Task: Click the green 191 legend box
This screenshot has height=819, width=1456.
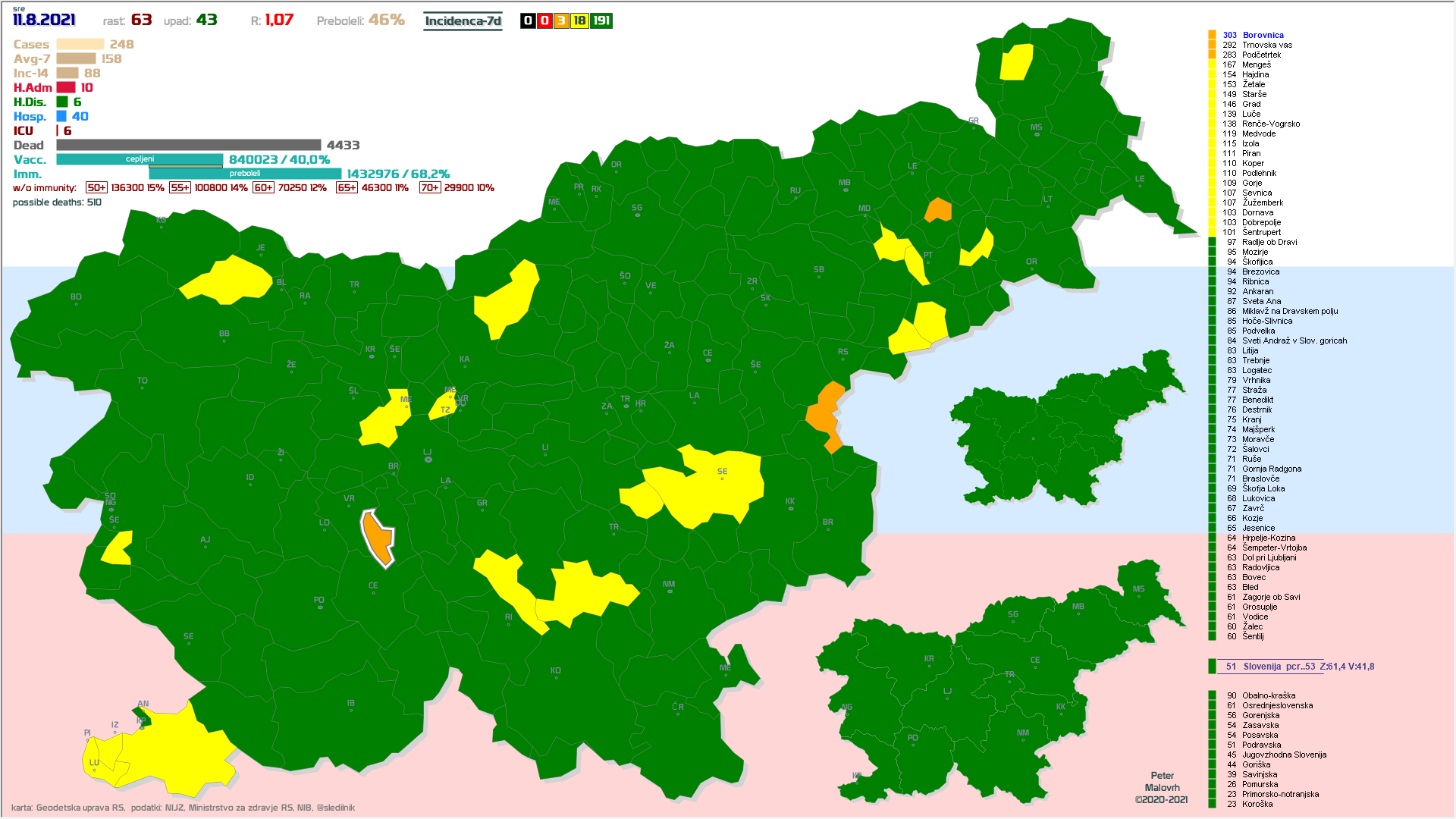Action: (601, 21)
